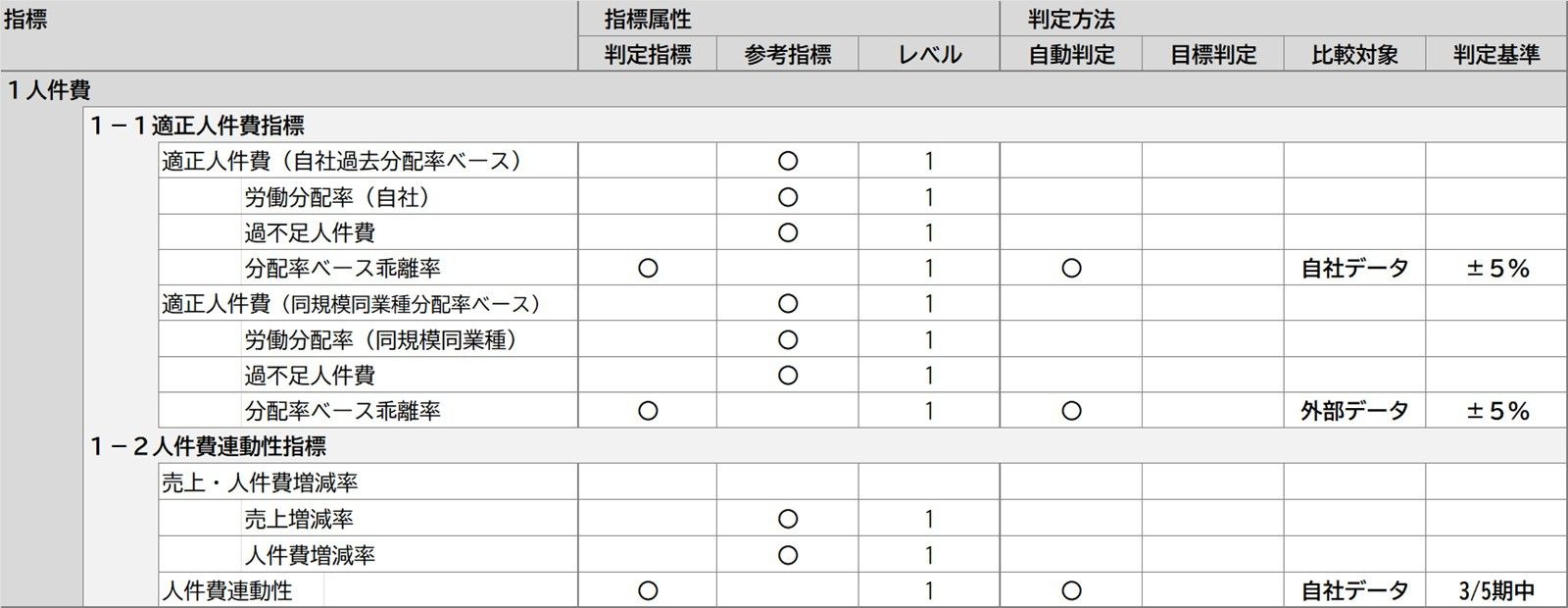This screenshot has width=1568, height=608.
Task: Click the 比較対象 column header
Action: (1354, 55)
